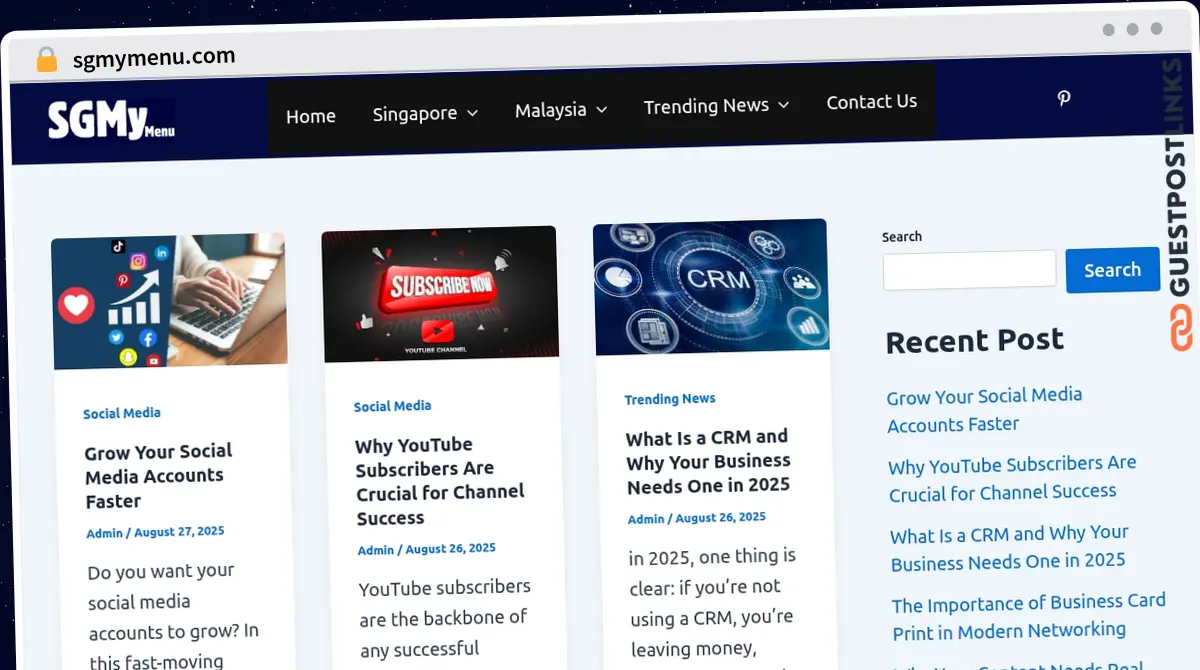Screen dimensions: 1200x670
Task: Open Social Media category above Why YouTube Subscribers
Action: coord(393,406)
